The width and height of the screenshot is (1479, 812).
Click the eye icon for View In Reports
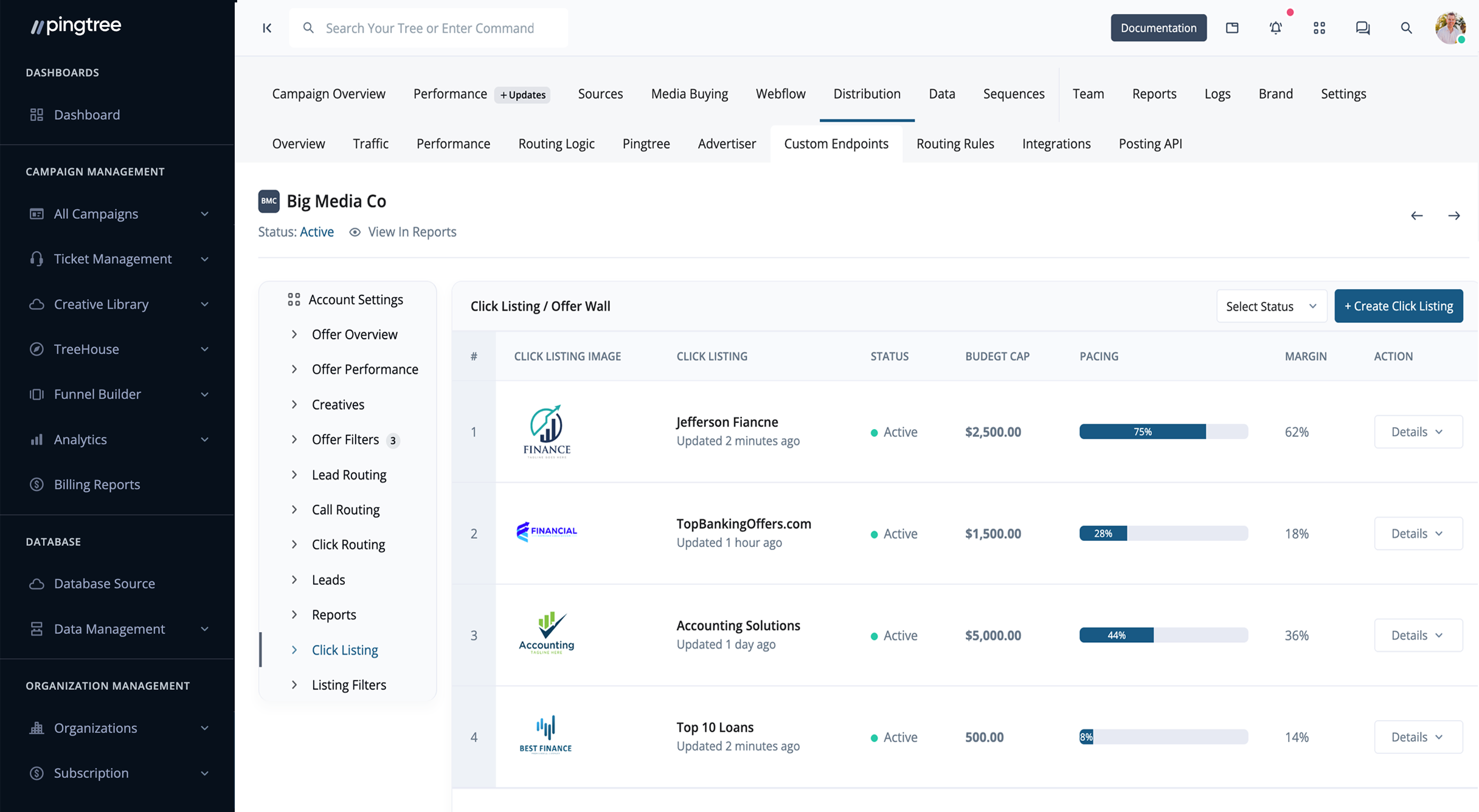pos(355,232)
